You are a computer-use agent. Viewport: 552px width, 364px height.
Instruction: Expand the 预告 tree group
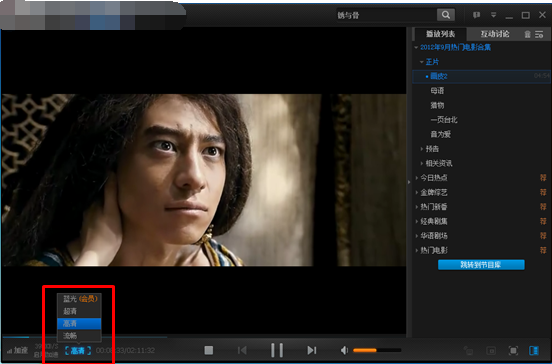tap(422, 149)
